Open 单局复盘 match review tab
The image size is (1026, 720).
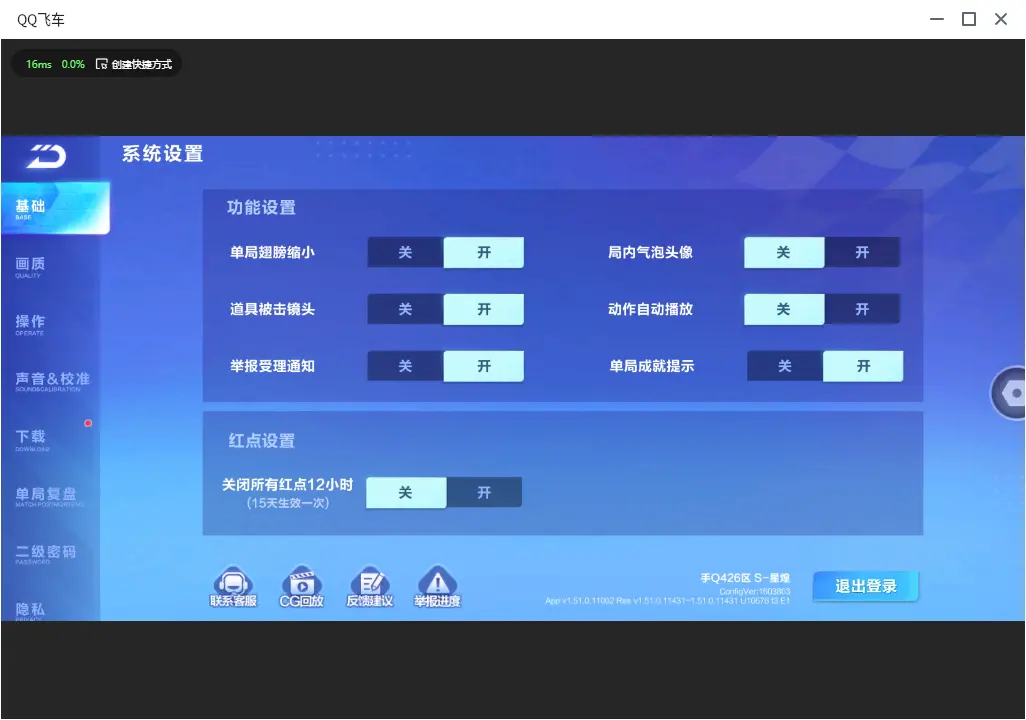point(50,497)
